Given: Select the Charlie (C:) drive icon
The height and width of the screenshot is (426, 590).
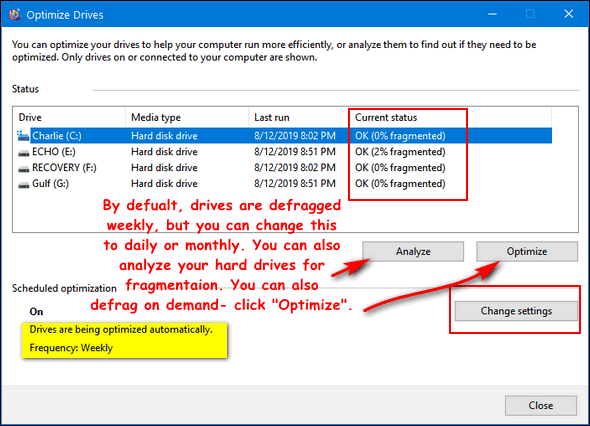Looking at the screenshot, I should click(x=23, y=136).
